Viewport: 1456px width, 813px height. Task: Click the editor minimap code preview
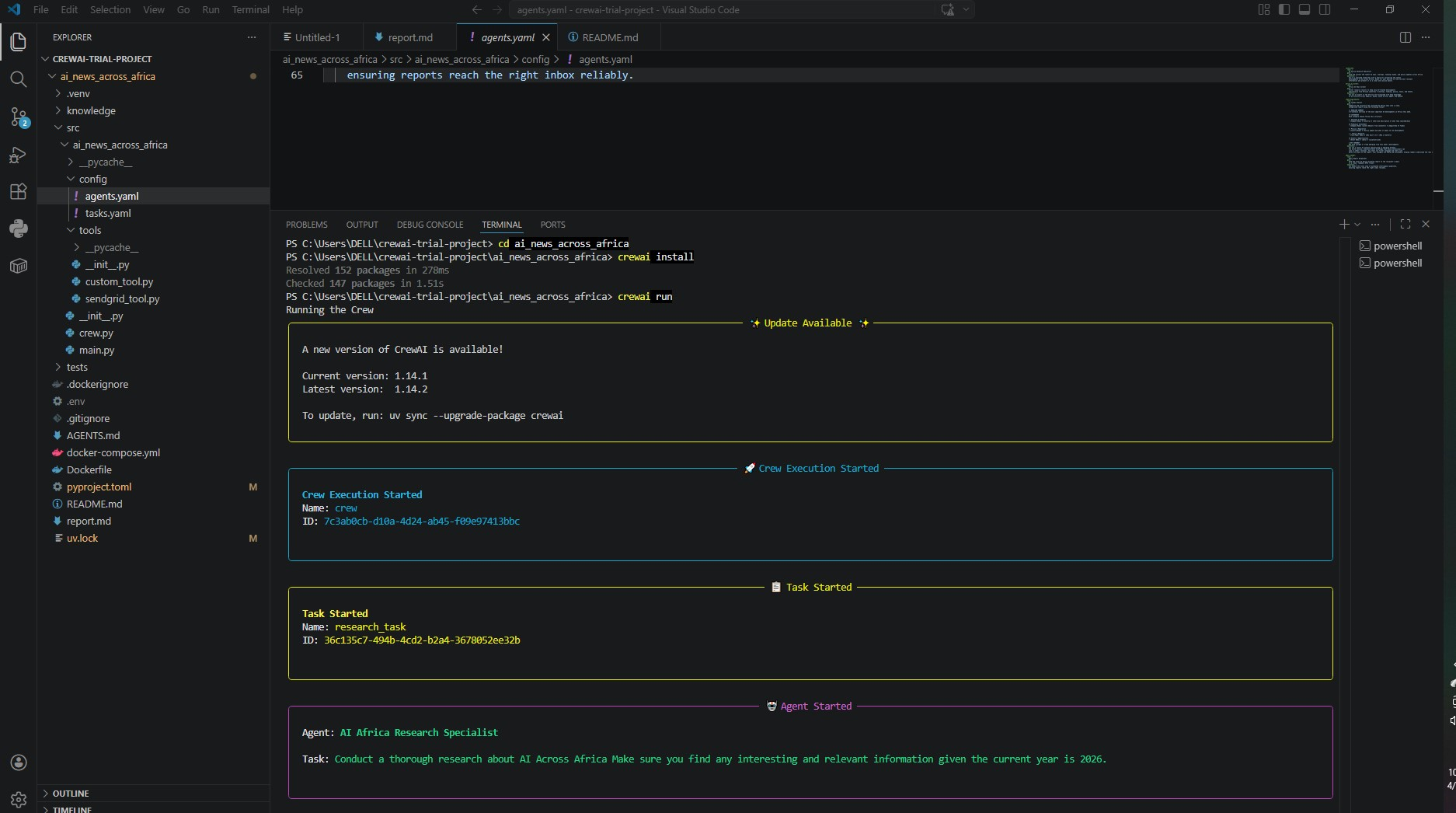point(1388,118)
